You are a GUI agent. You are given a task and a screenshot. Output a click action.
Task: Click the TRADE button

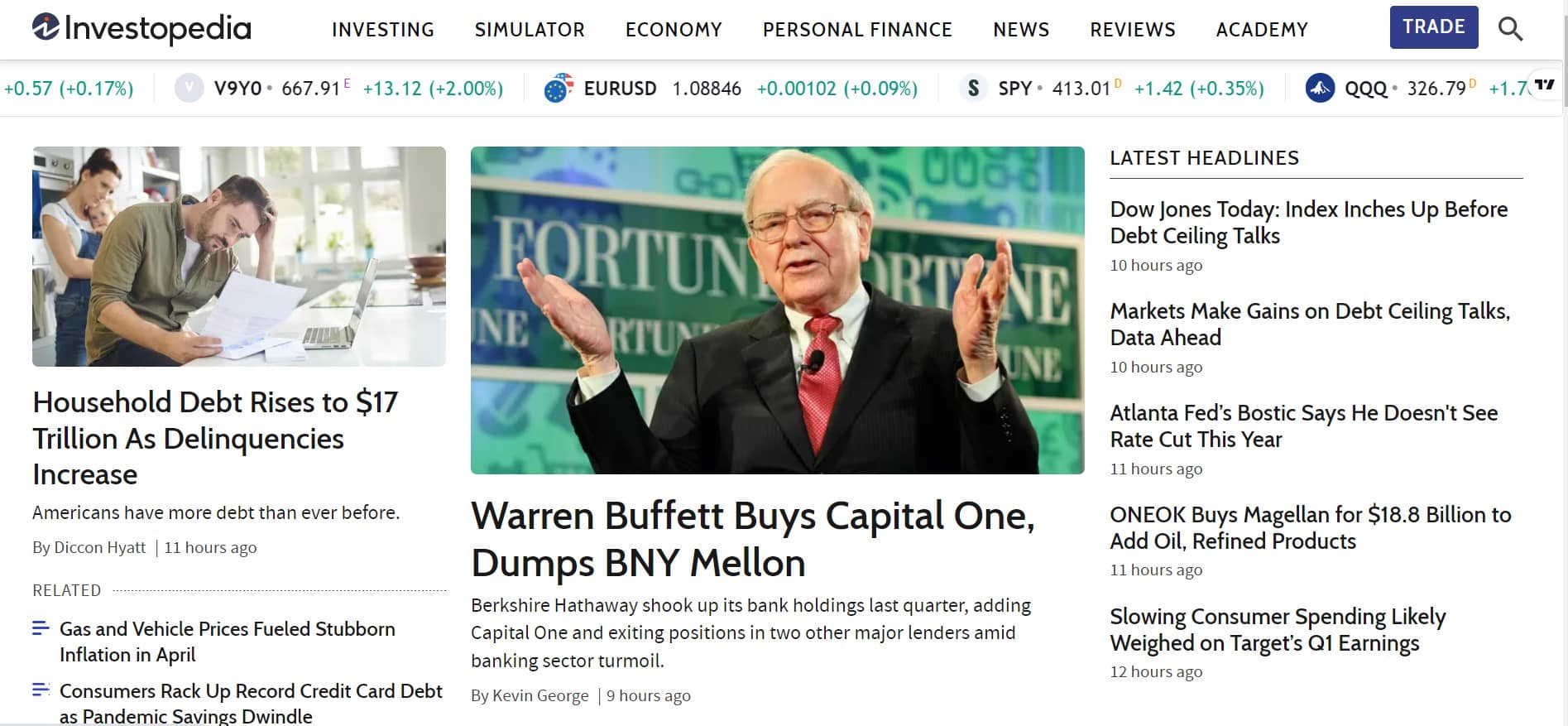pyautogui.click(x=1434, y=26)
